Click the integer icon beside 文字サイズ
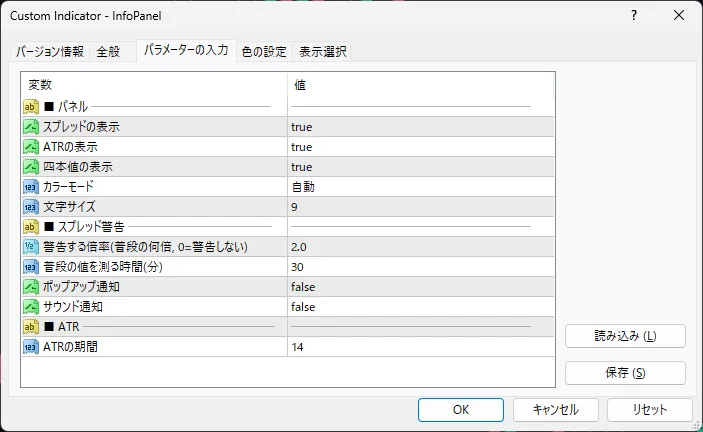The width and height of the screenshot is (703, 432). click(31, 207)
